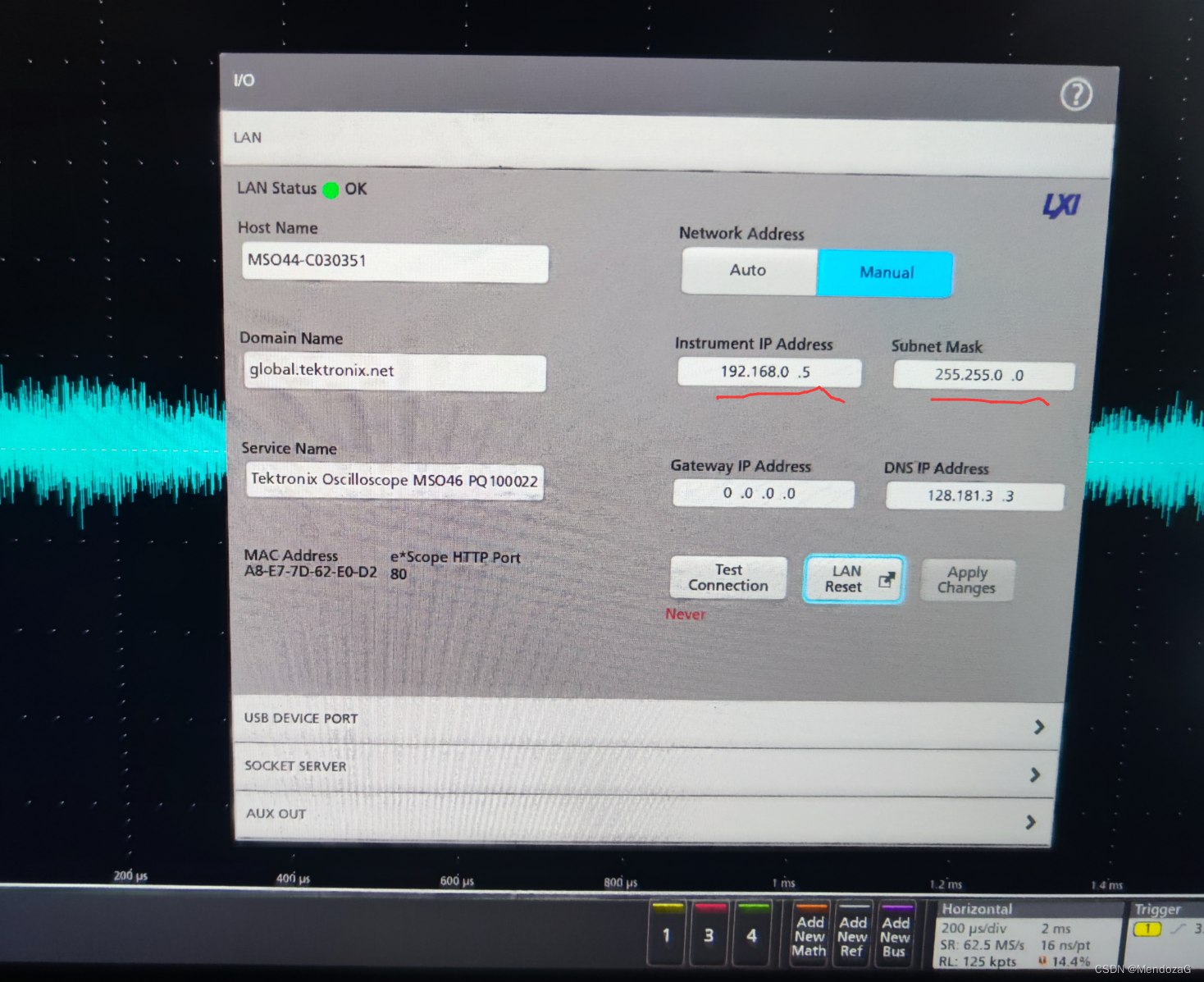Open the help question mark icon
Screen dimensions: 1204x982
[1076, 94]
